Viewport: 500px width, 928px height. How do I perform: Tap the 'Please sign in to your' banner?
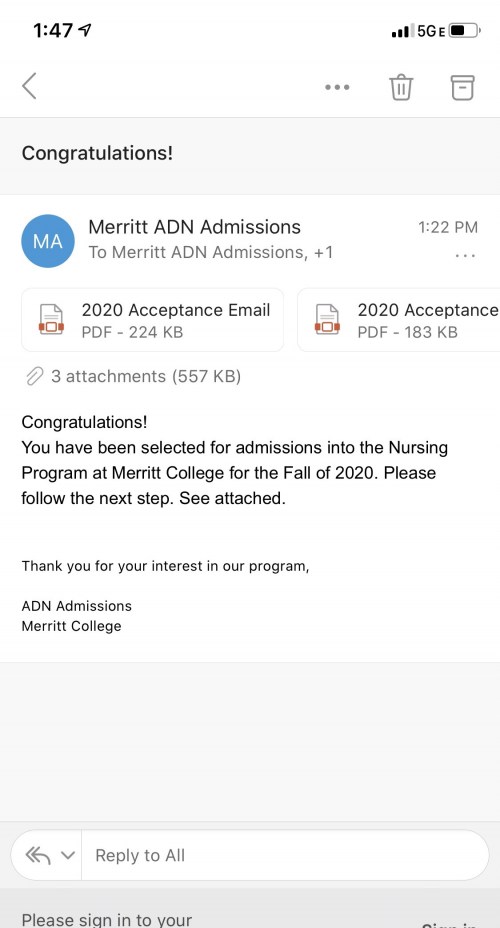(x=107, y=920)
